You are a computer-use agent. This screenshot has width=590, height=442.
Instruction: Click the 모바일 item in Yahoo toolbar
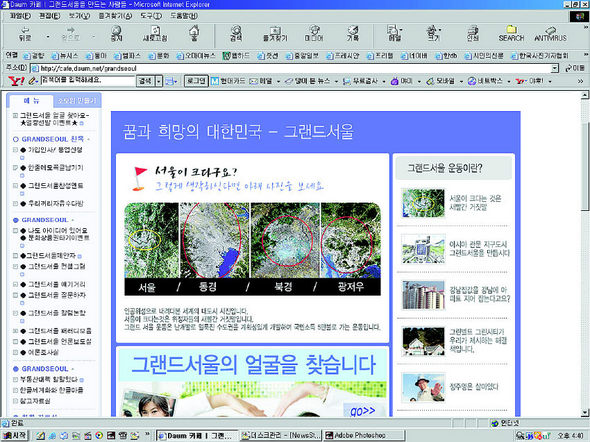(x=440, y=81)
